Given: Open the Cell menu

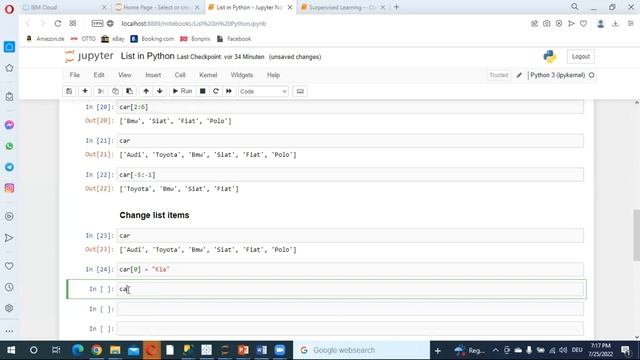Looking at the screenshot, I should point(180,75).
